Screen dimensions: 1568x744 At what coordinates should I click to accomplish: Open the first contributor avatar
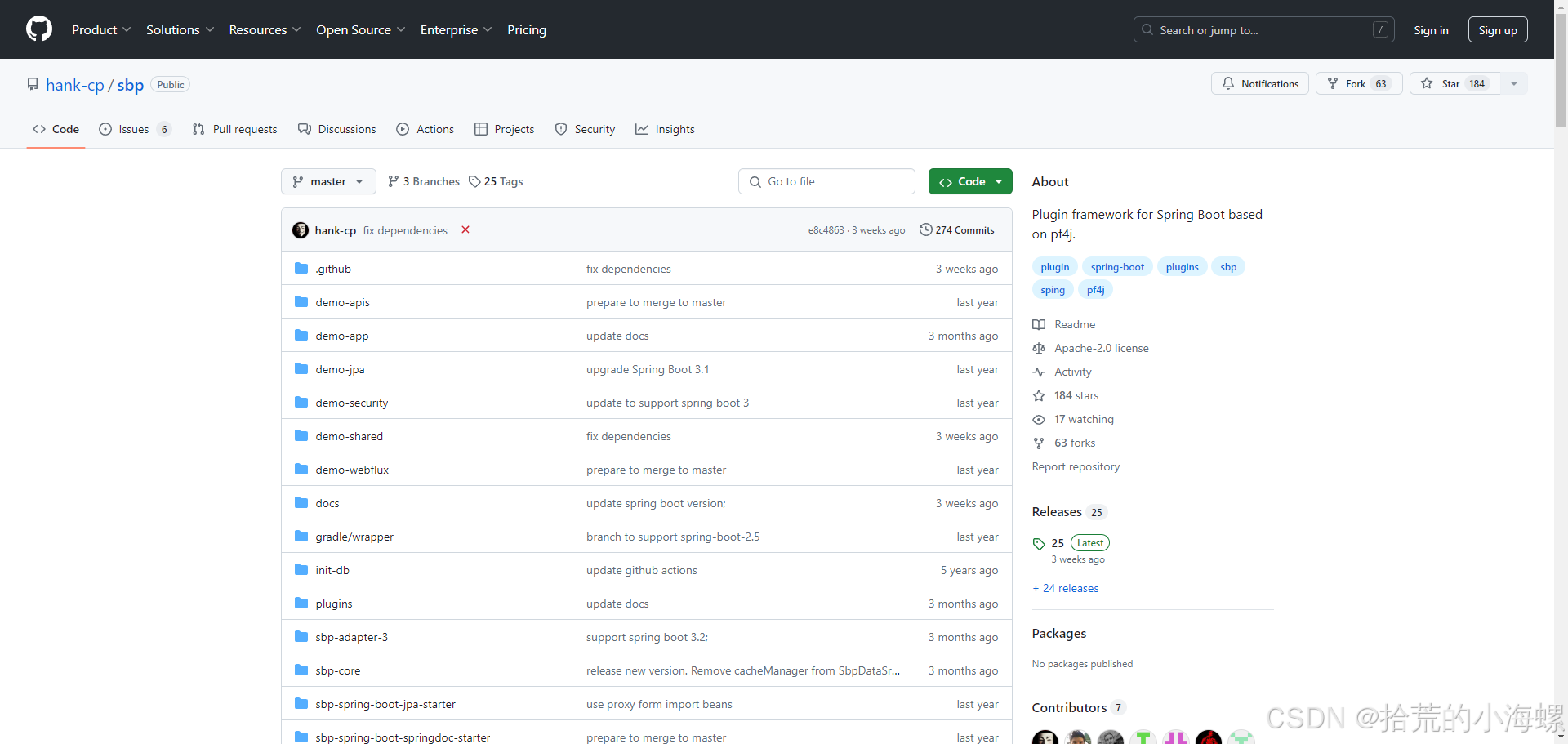tap(1045, 737)
